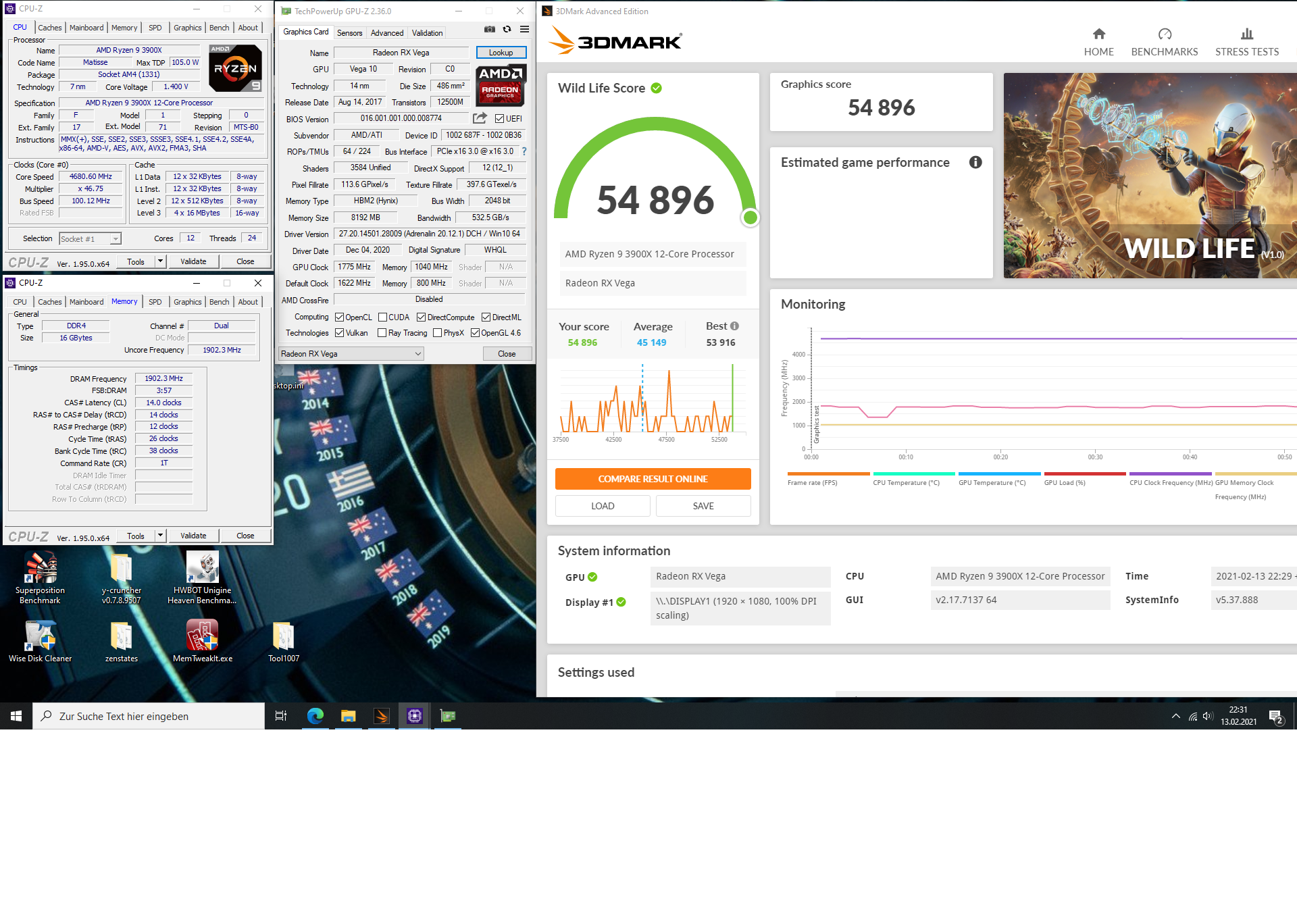Screen dimensions: 1297x924
Task: Click Windows search box on taskbar
Action: pos(149,716)
